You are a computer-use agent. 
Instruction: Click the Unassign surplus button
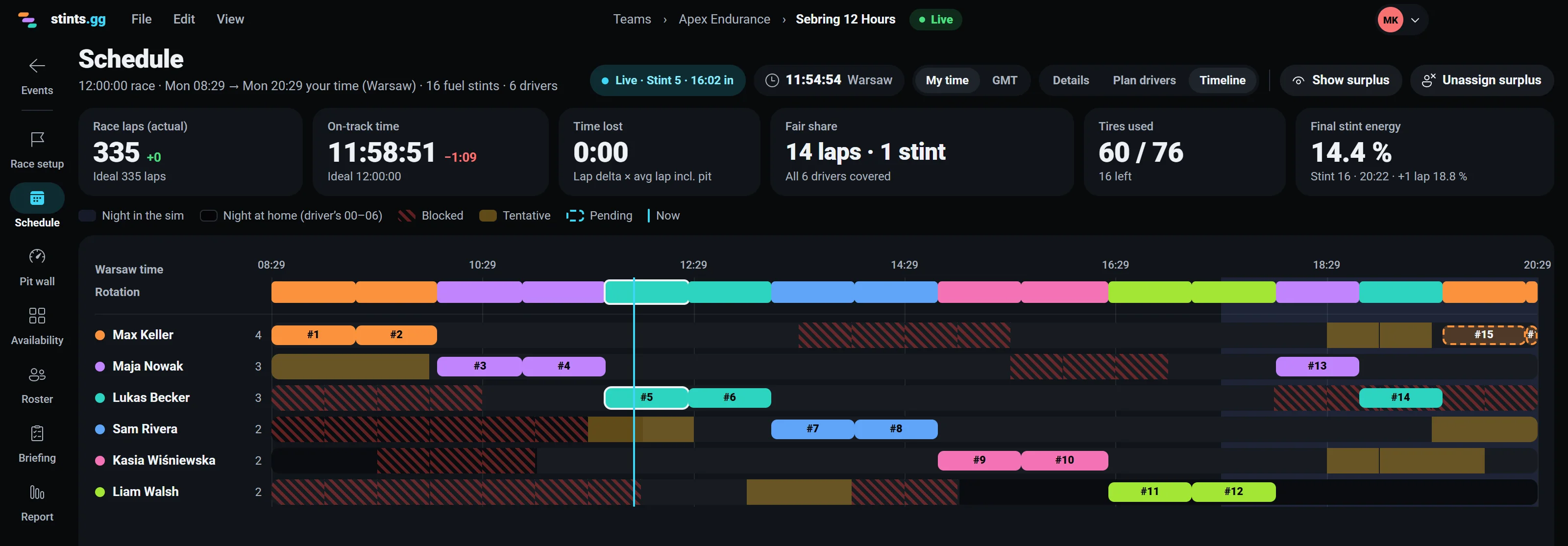coord(1482,80)
